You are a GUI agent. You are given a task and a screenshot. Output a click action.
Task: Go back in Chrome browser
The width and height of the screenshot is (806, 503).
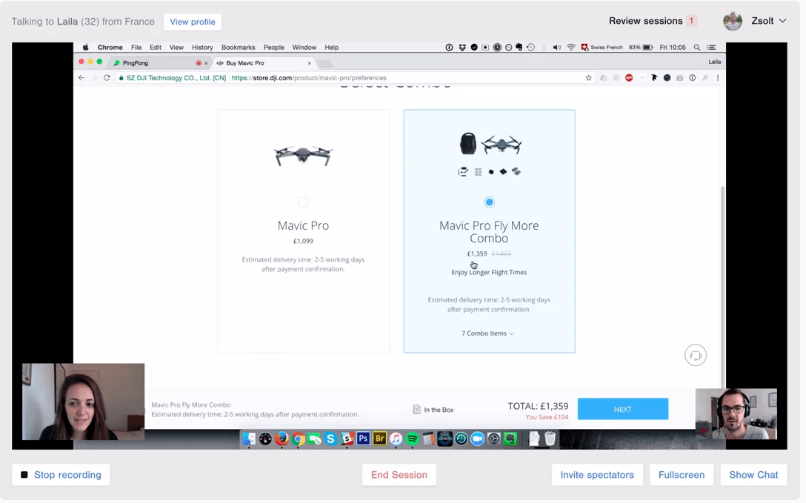pos(81,78)
